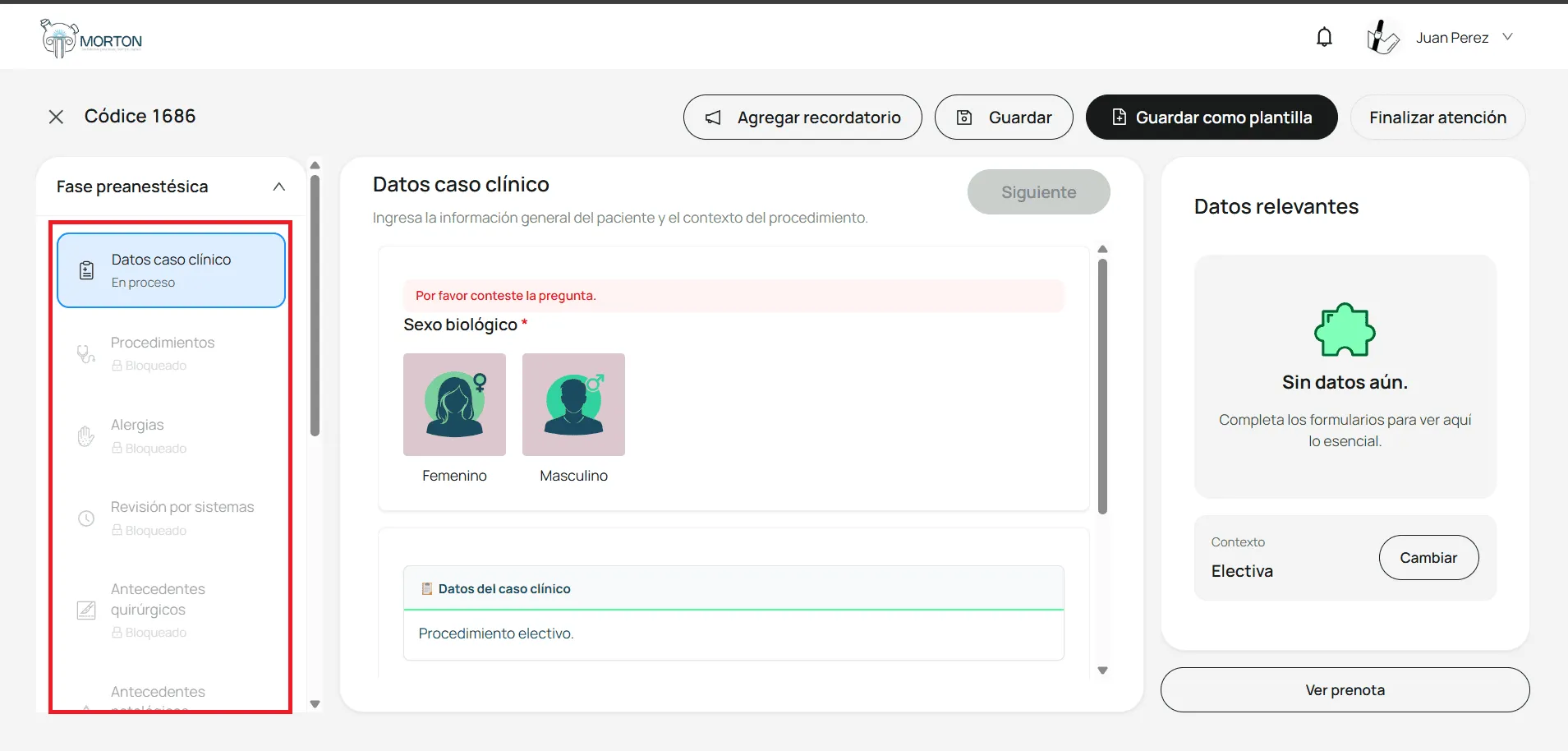The width and height of the screenshot is (1568, 751).
Task: Click the Morton logo
Action: point(91,39)
